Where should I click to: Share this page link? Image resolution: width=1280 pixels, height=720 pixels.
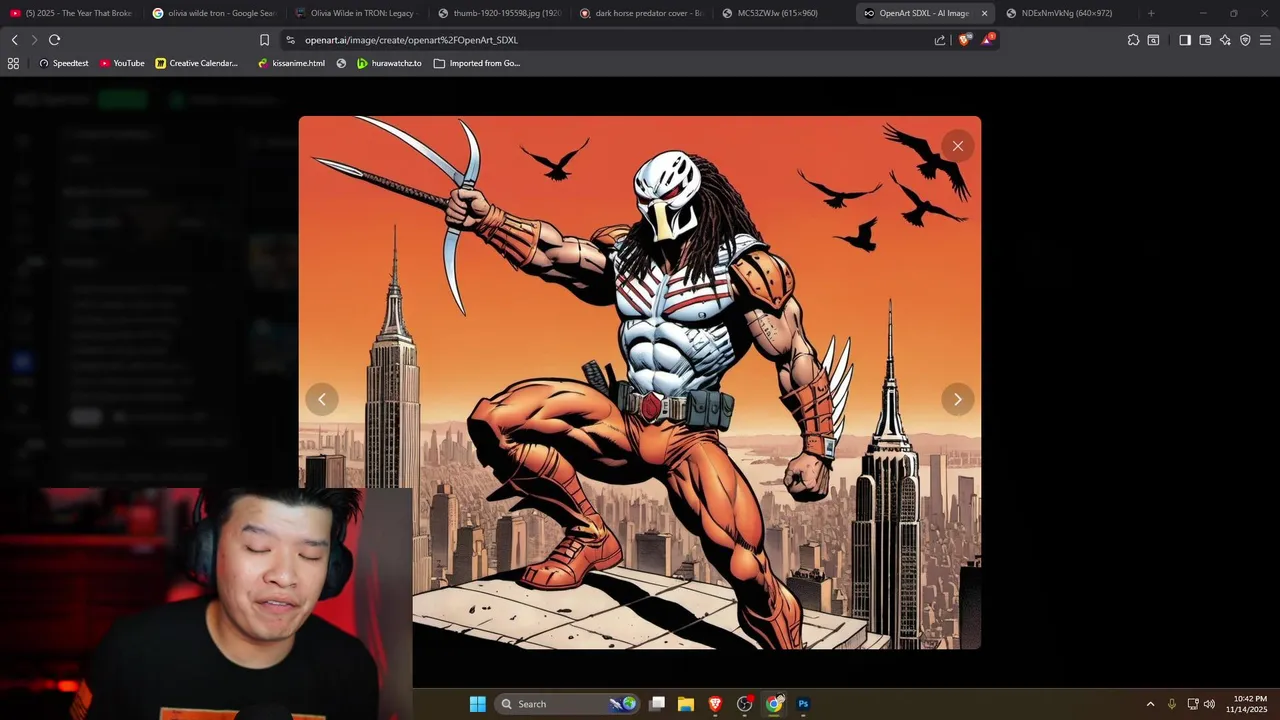point(940,40)
